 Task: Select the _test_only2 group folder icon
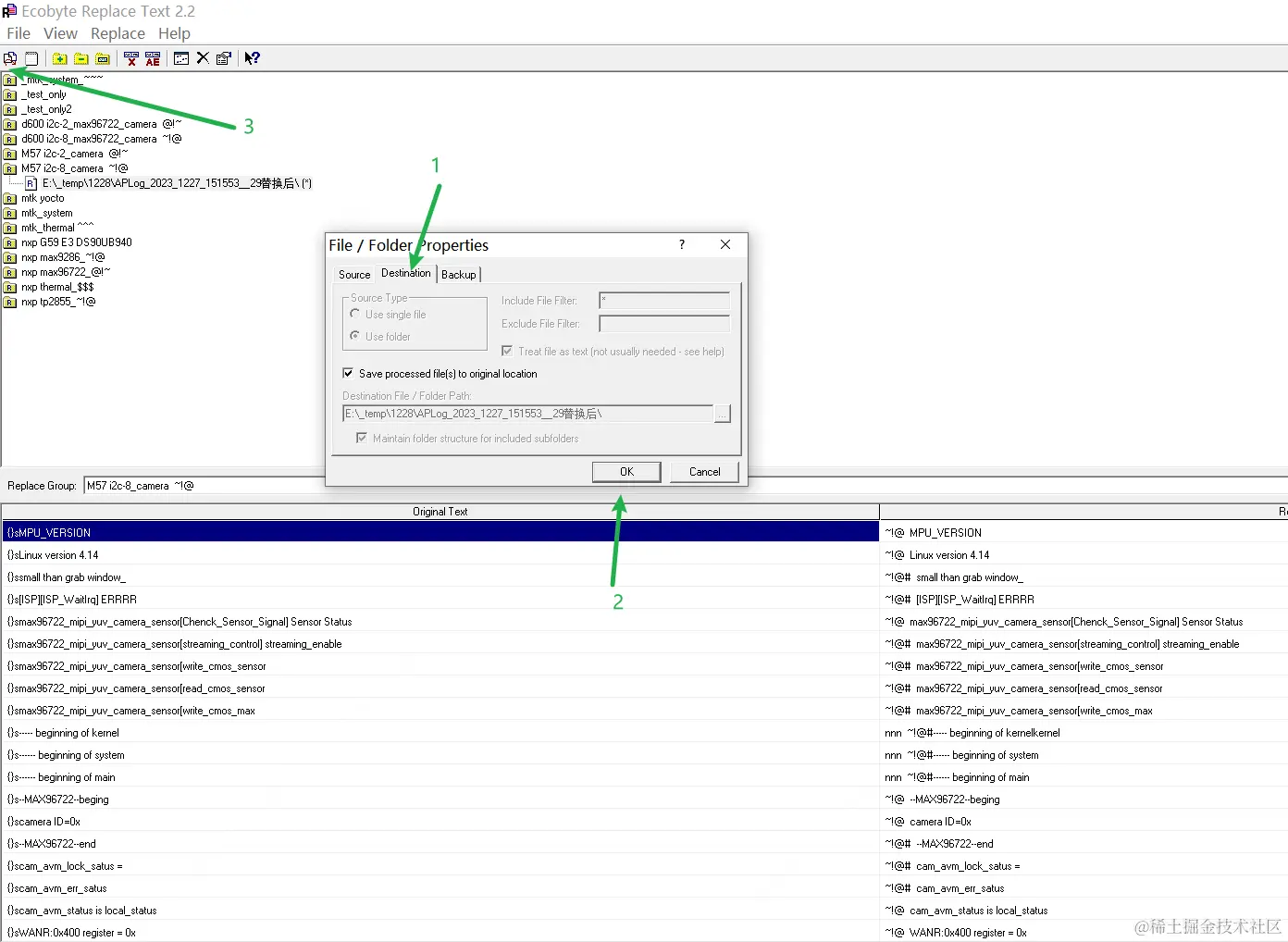[x=10, y=109]
